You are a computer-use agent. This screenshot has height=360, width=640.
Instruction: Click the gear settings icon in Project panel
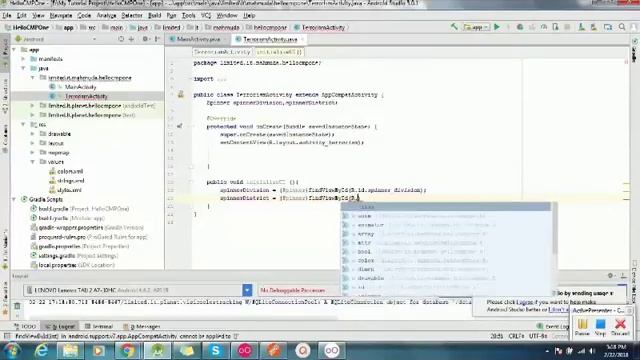[145, 39]
